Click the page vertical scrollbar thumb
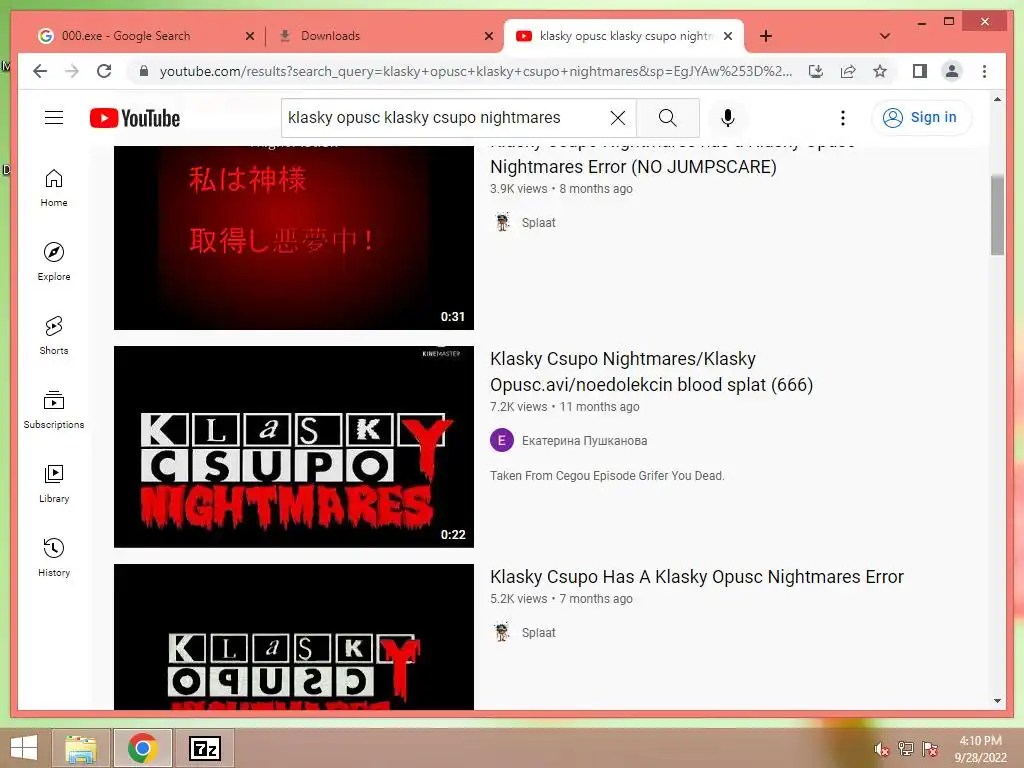This screenshot has height=768, width=1024. click(997, 216)
